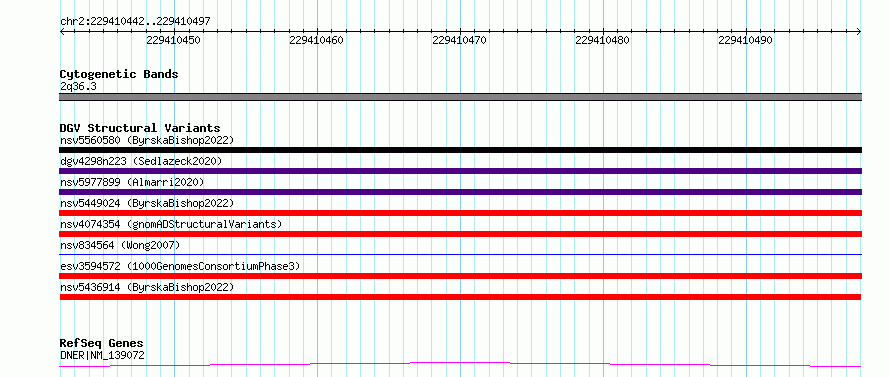Viewport: 890px width, 377px height.
Task: Click the black nsv5560580 variant bar
Action: click(x=460, y=150)
